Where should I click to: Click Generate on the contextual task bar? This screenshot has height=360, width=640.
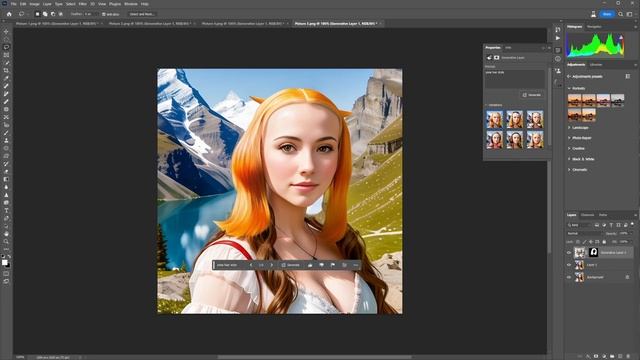point(291,265)
